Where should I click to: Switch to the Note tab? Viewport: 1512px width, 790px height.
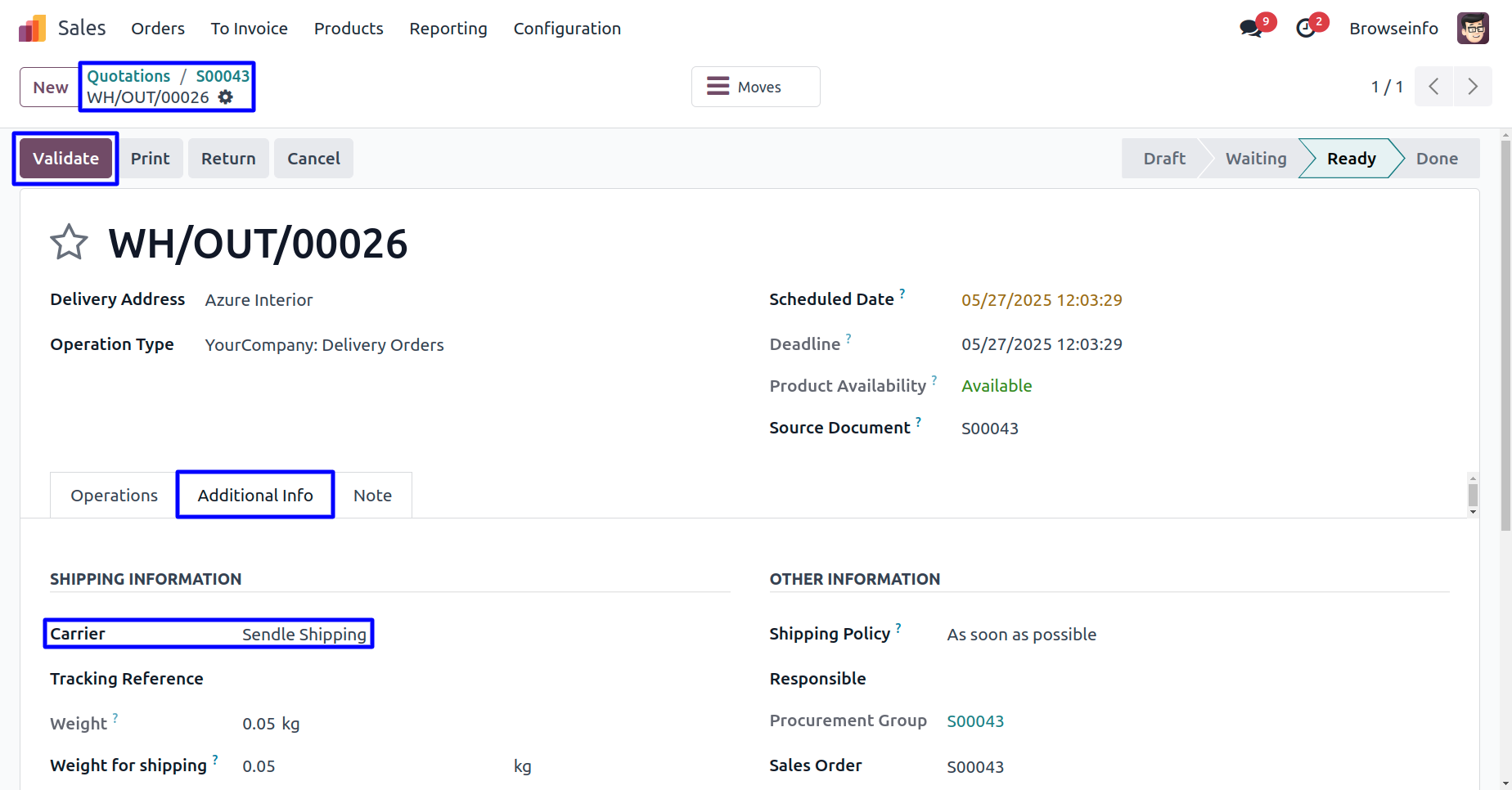[x=372, y=496]
